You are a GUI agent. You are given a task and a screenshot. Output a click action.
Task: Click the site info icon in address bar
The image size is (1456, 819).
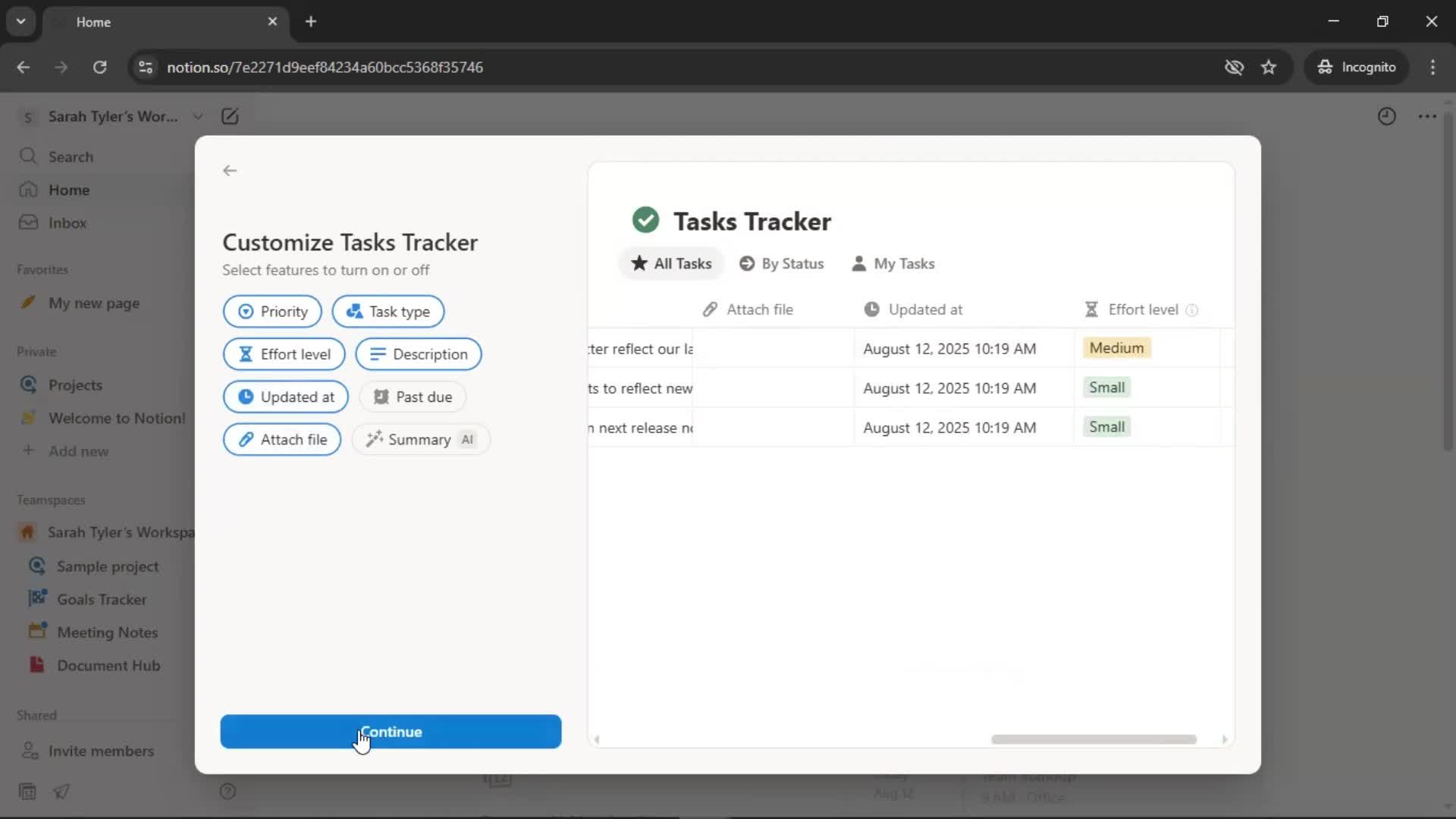pyautogui.click(x=146, y=67)
